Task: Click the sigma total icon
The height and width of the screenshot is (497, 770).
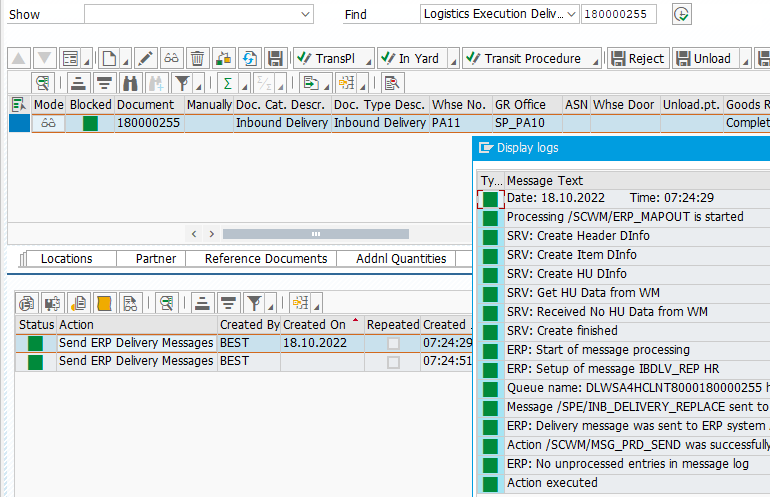Action: [x=228, y=83]
